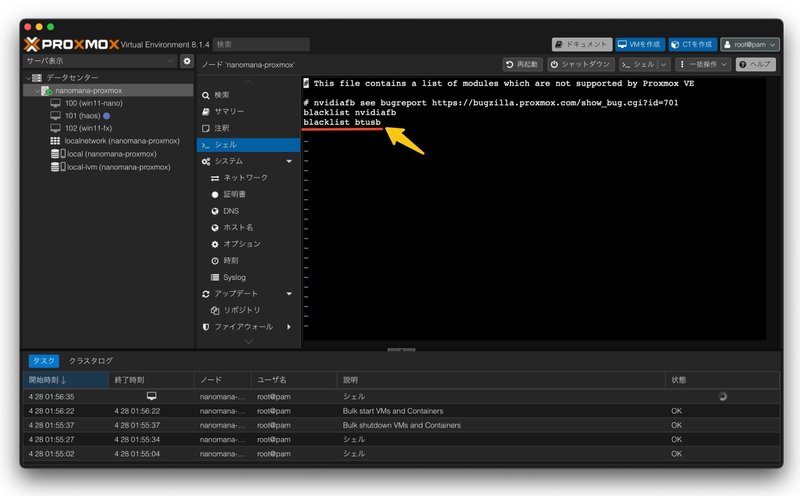This screenshot has height=496, width=800.
Task: Click the monitor icon in running task row
Action: pyautogui.click(x=152, y=396)
